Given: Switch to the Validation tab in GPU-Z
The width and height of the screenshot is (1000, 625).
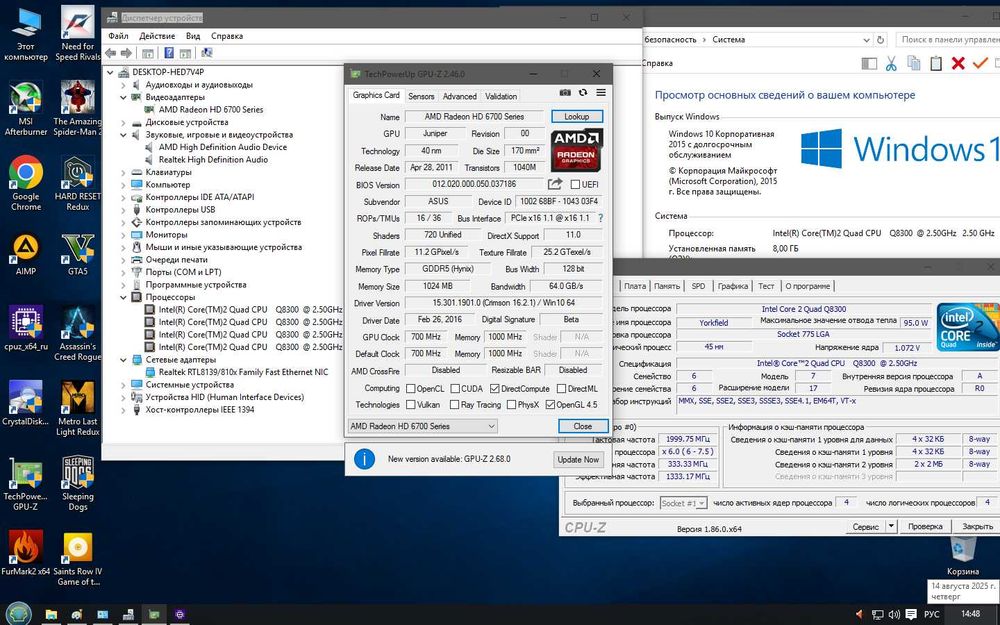Looking at the screenshot, I should (501, 96).
